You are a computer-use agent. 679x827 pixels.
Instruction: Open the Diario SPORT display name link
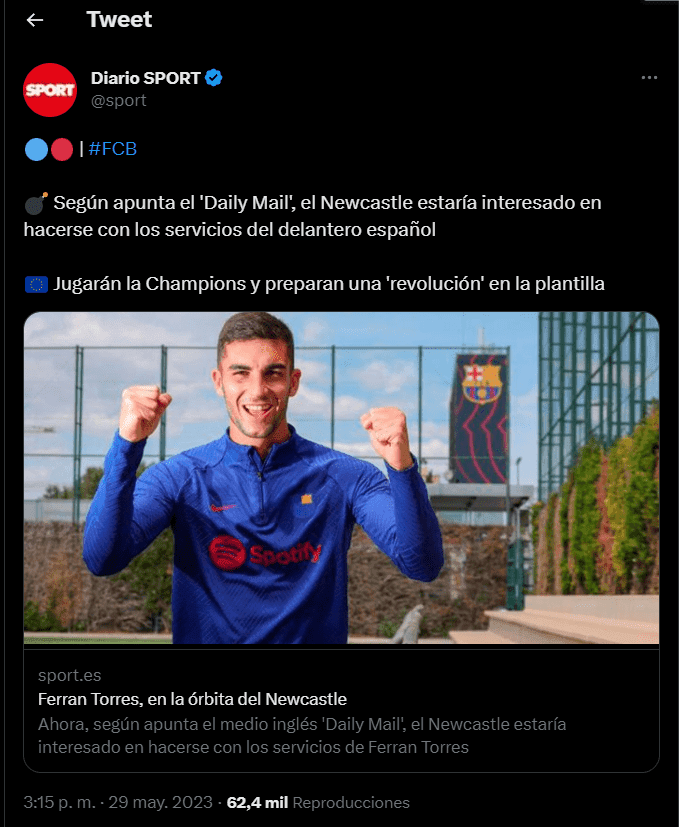[145, 78]
